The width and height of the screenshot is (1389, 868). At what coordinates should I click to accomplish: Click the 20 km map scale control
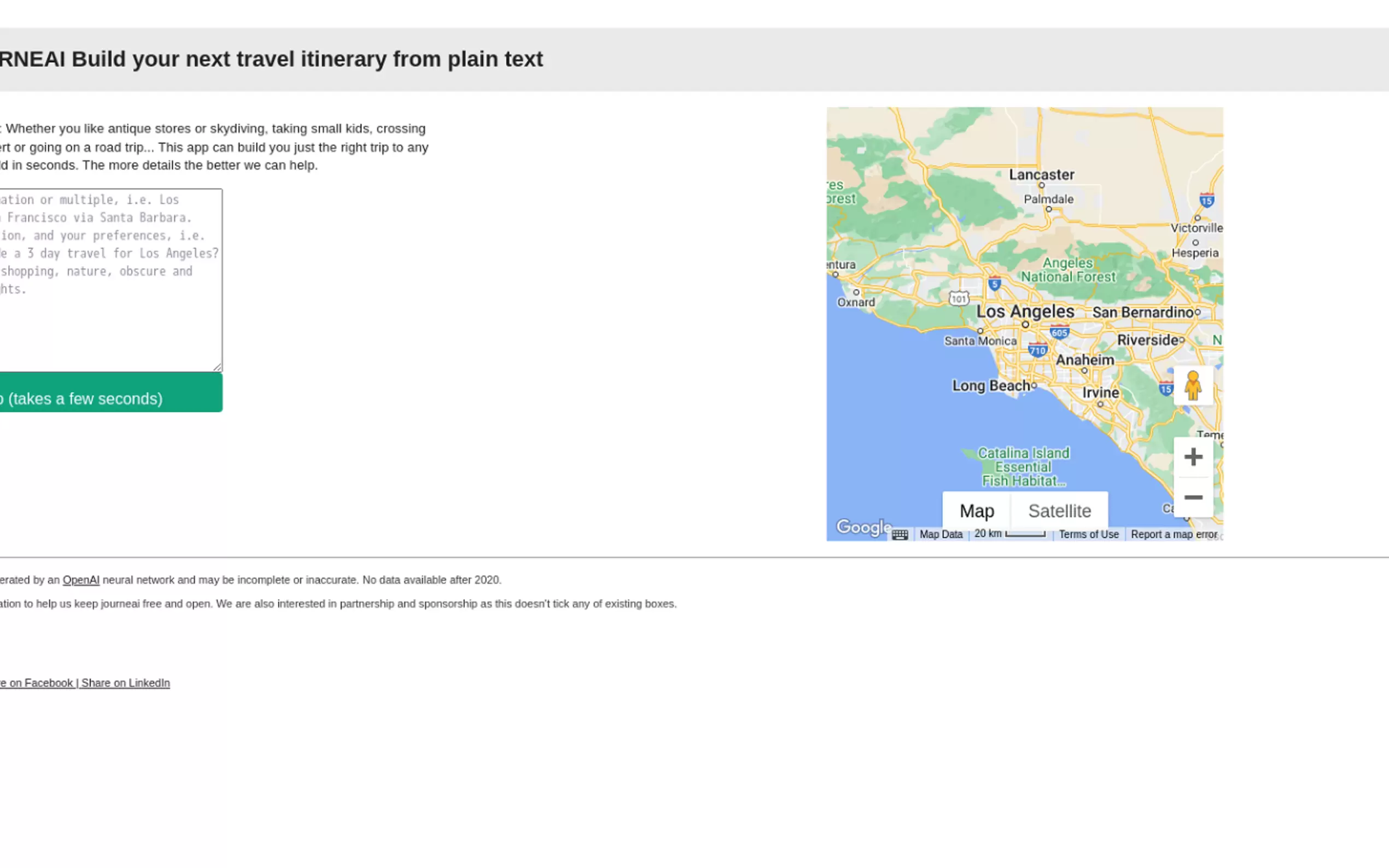[1009, 534]
